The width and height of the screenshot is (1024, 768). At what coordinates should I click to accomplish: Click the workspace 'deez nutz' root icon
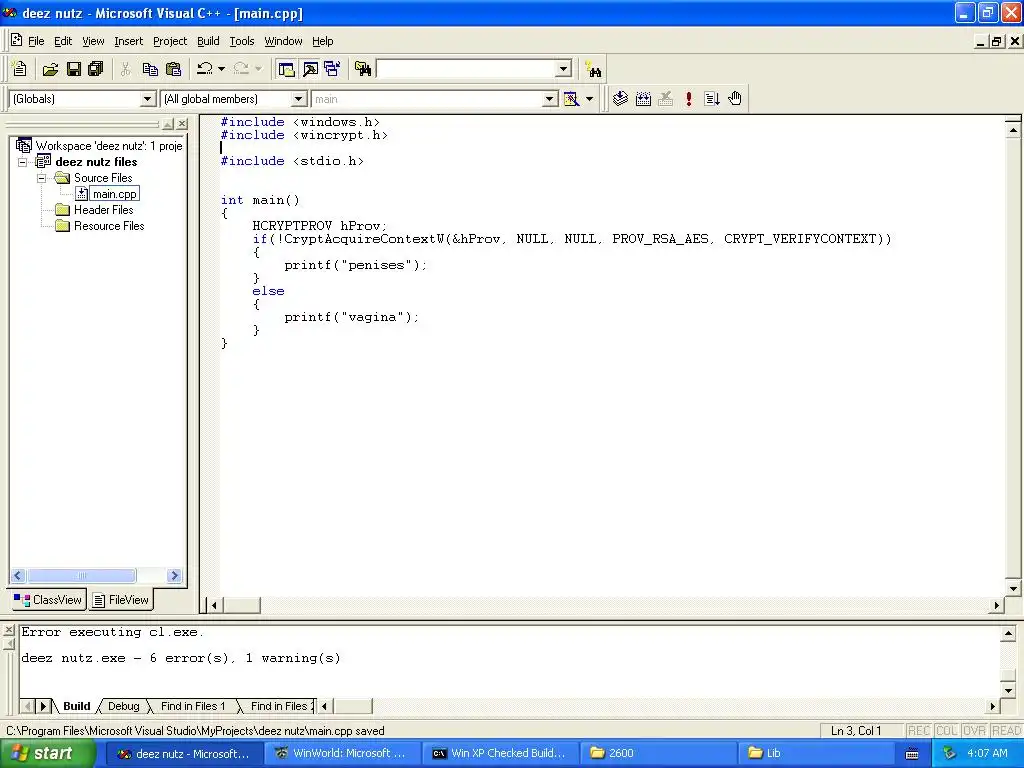(24, 145)
